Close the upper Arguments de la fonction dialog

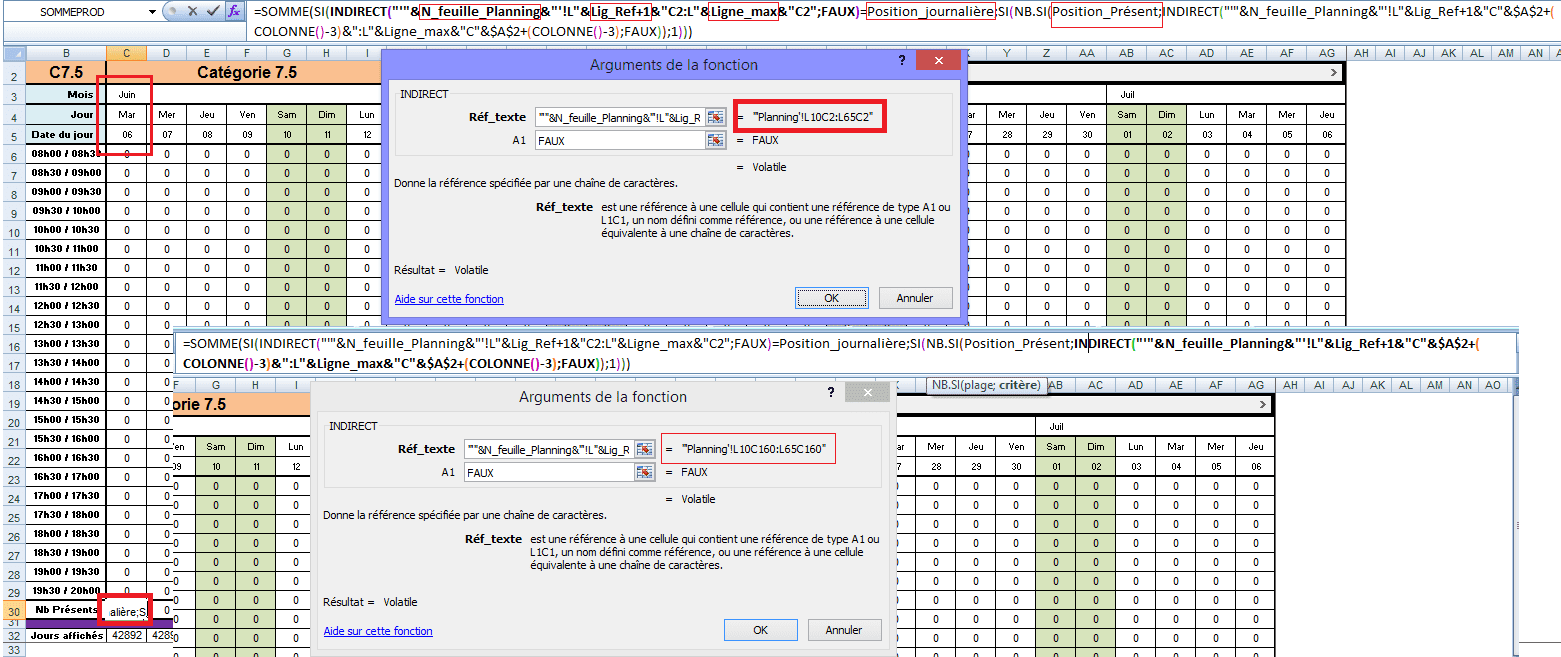(x=939, y=61)
